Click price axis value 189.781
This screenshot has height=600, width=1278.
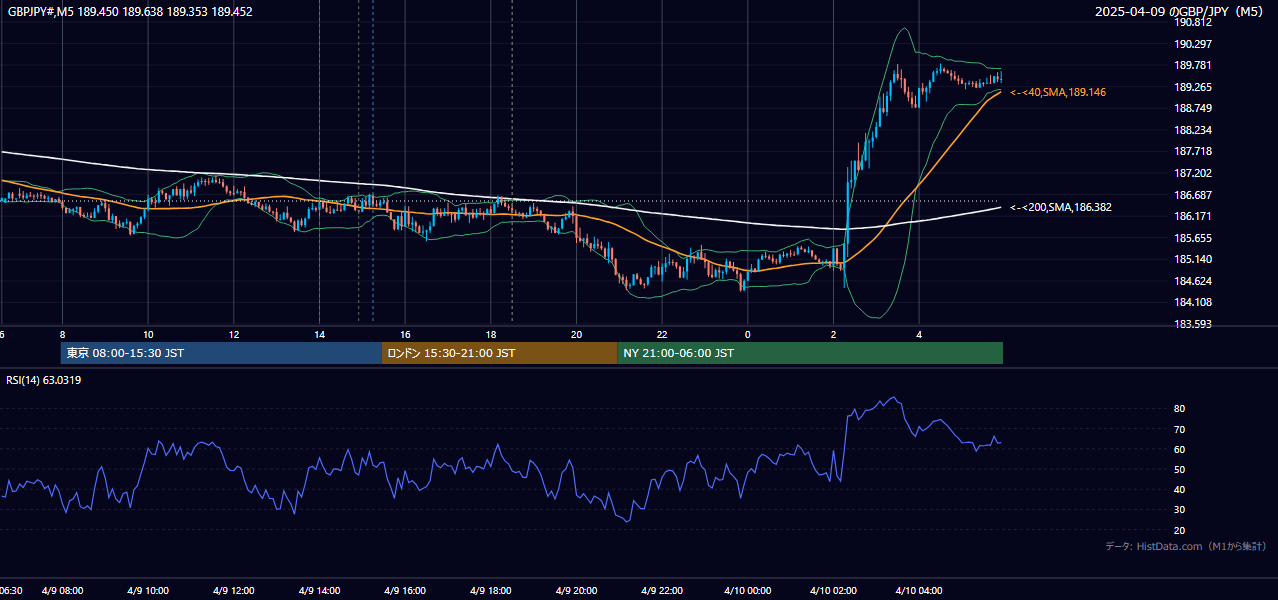1193,65
